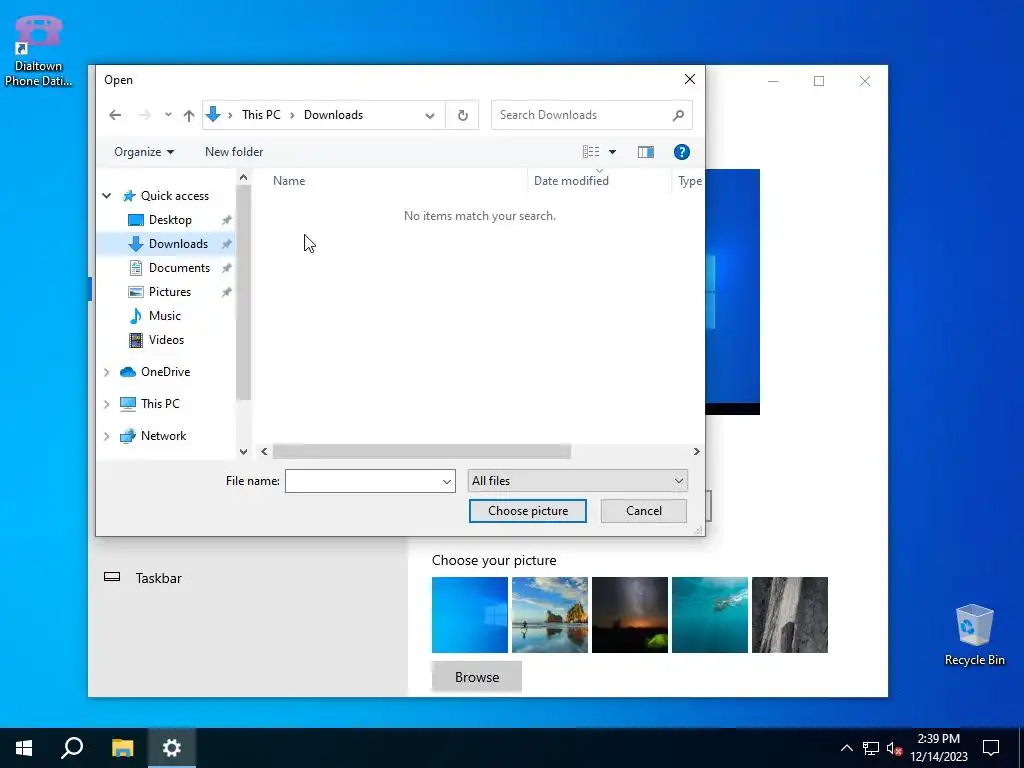Select the Dialtown Phone Dating desktop shortcut
This screenshot has width=1024, height=768.
38,51
